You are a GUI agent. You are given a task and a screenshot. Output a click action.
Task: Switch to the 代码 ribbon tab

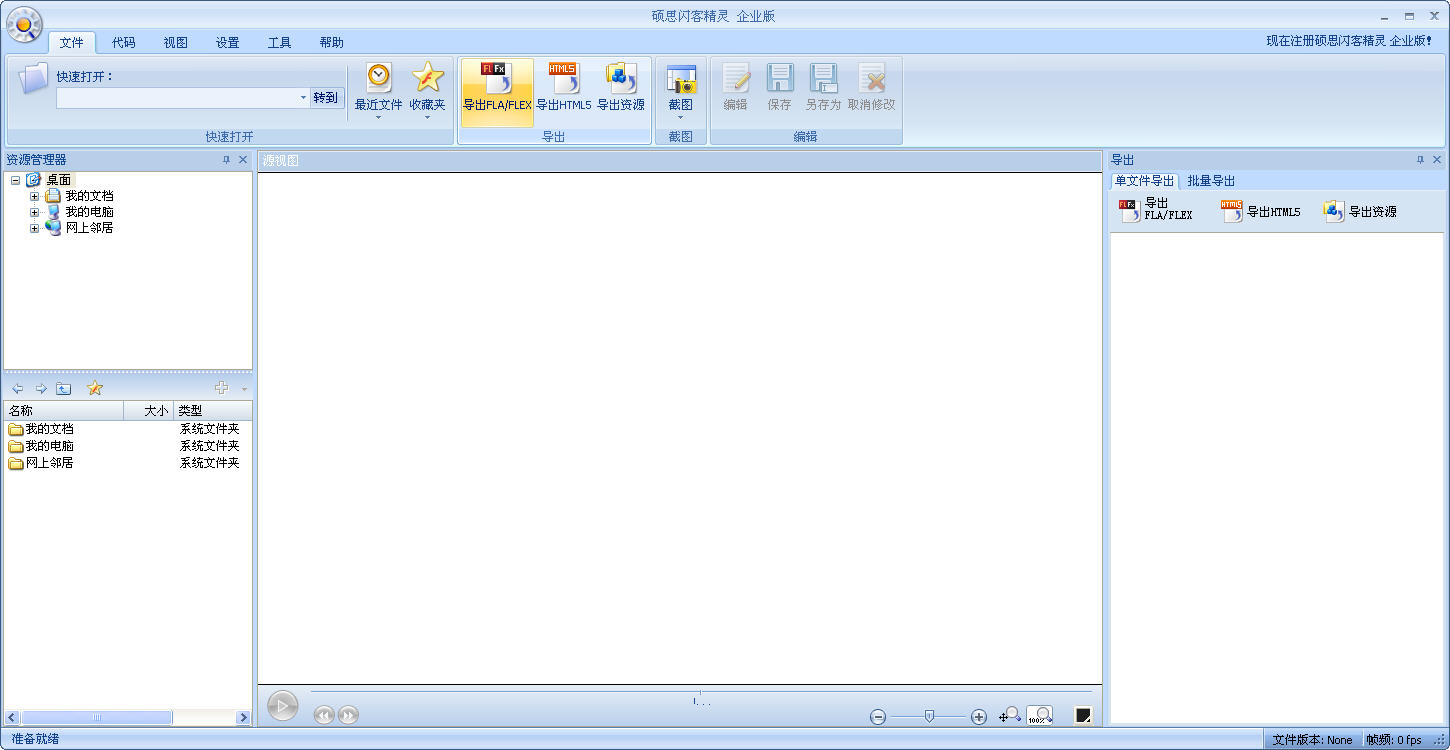tap(124, 42)
